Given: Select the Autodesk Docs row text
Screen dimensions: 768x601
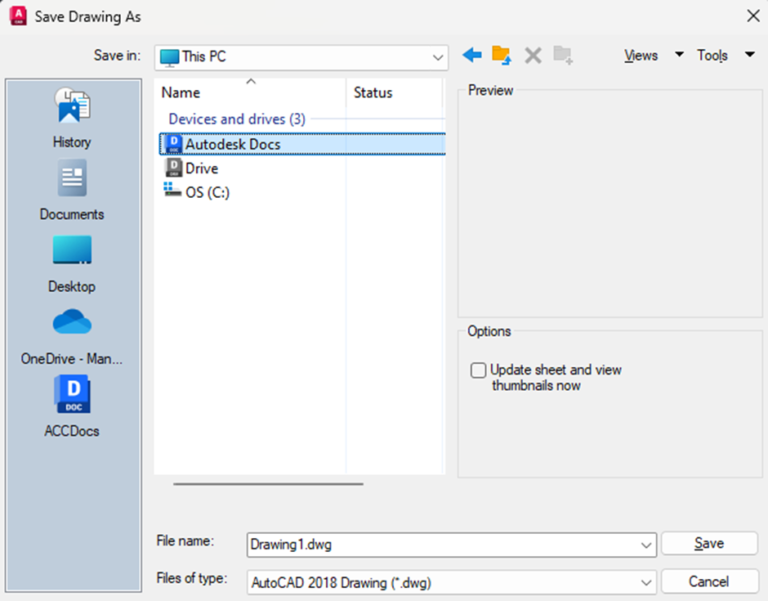Looking at the screenshot, I should 233,144.
